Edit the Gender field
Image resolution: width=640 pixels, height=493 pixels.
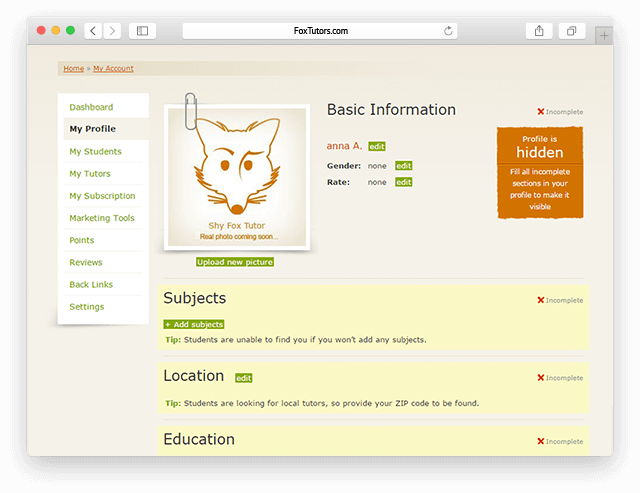[x=403, y=166]
